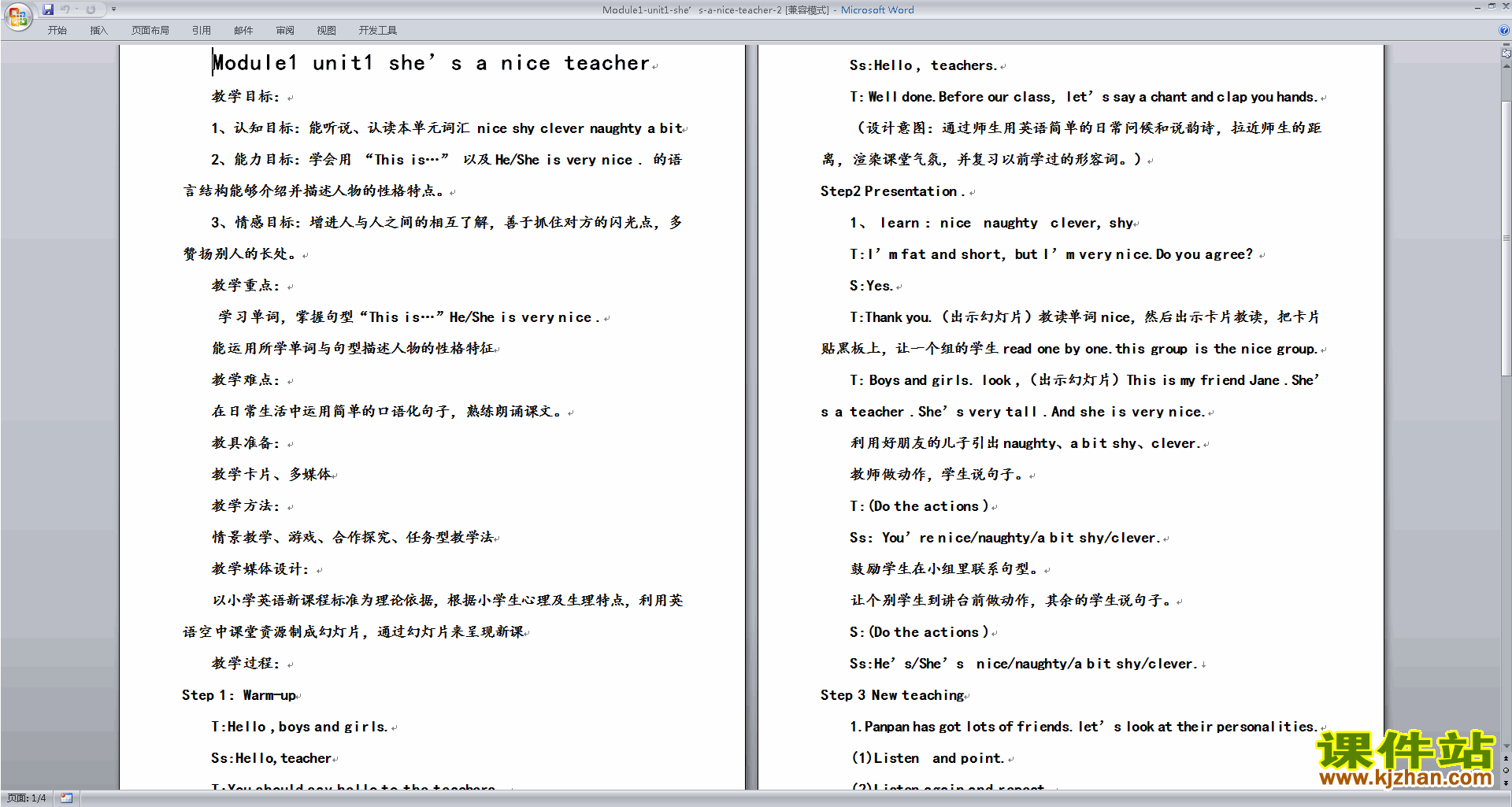Viewport: 1512px width, 807px height.
Task: Click the 页面: 1/4 page indicator
Action: 27,798
